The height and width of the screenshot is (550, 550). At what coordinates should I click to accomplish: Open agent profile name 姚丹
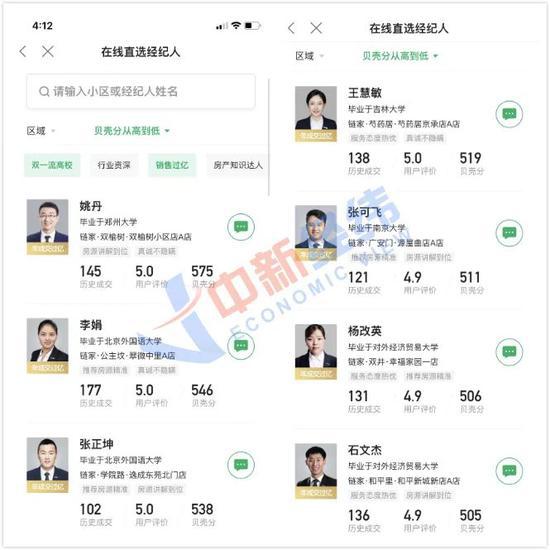pyautogui.click(x=91, y=206)
